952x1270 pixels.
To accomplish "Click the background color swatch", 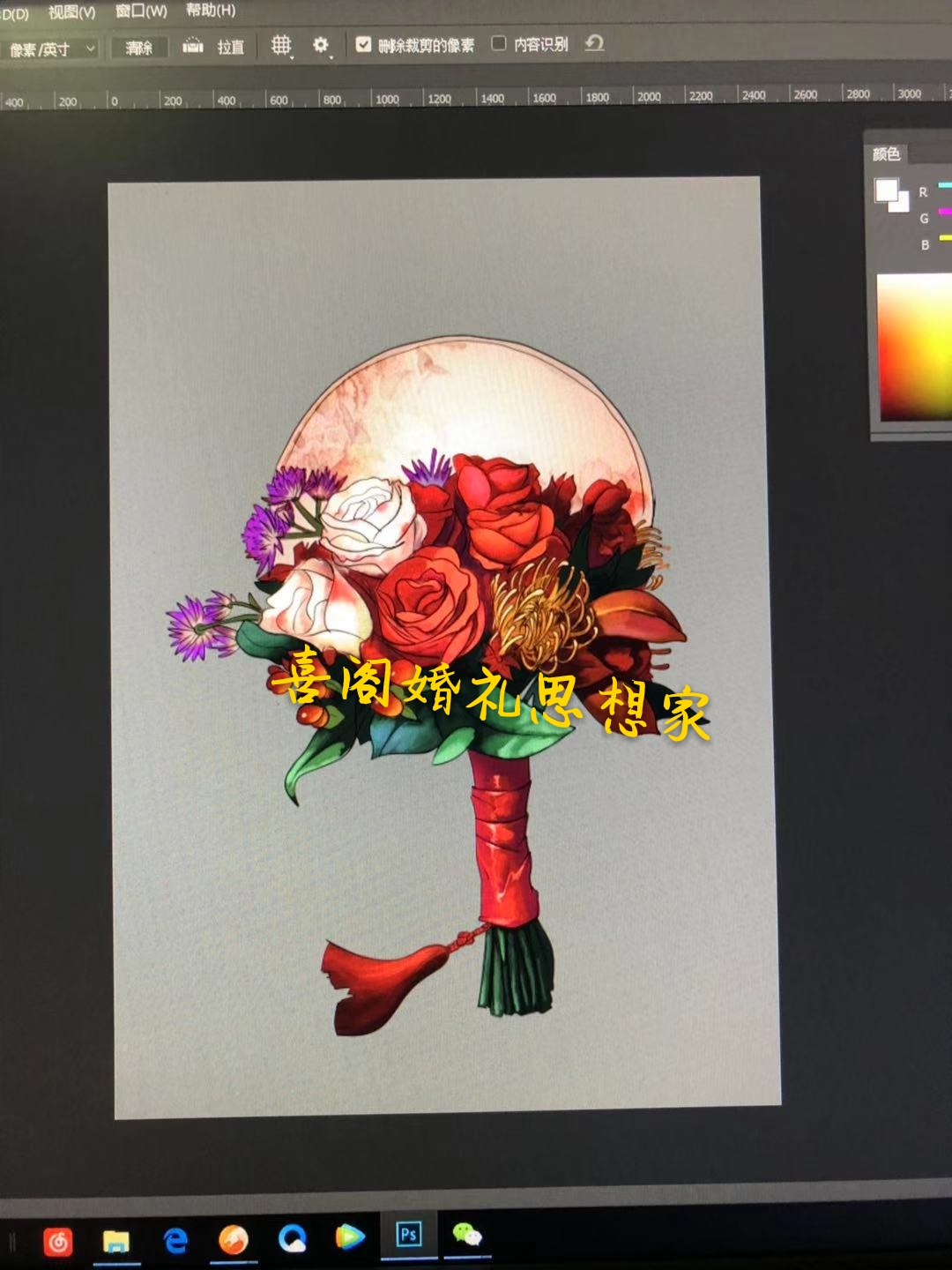I will coord(901,202).
